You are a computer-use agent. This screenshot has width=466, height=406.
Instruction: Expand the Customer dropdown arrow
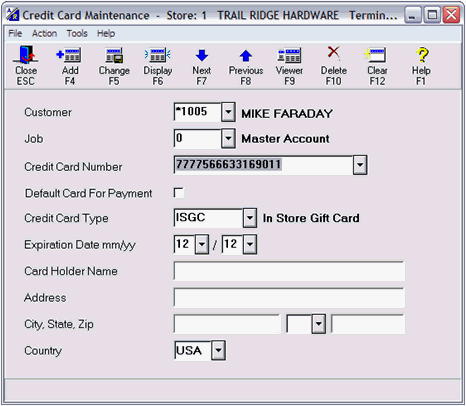tap(228, 112)
